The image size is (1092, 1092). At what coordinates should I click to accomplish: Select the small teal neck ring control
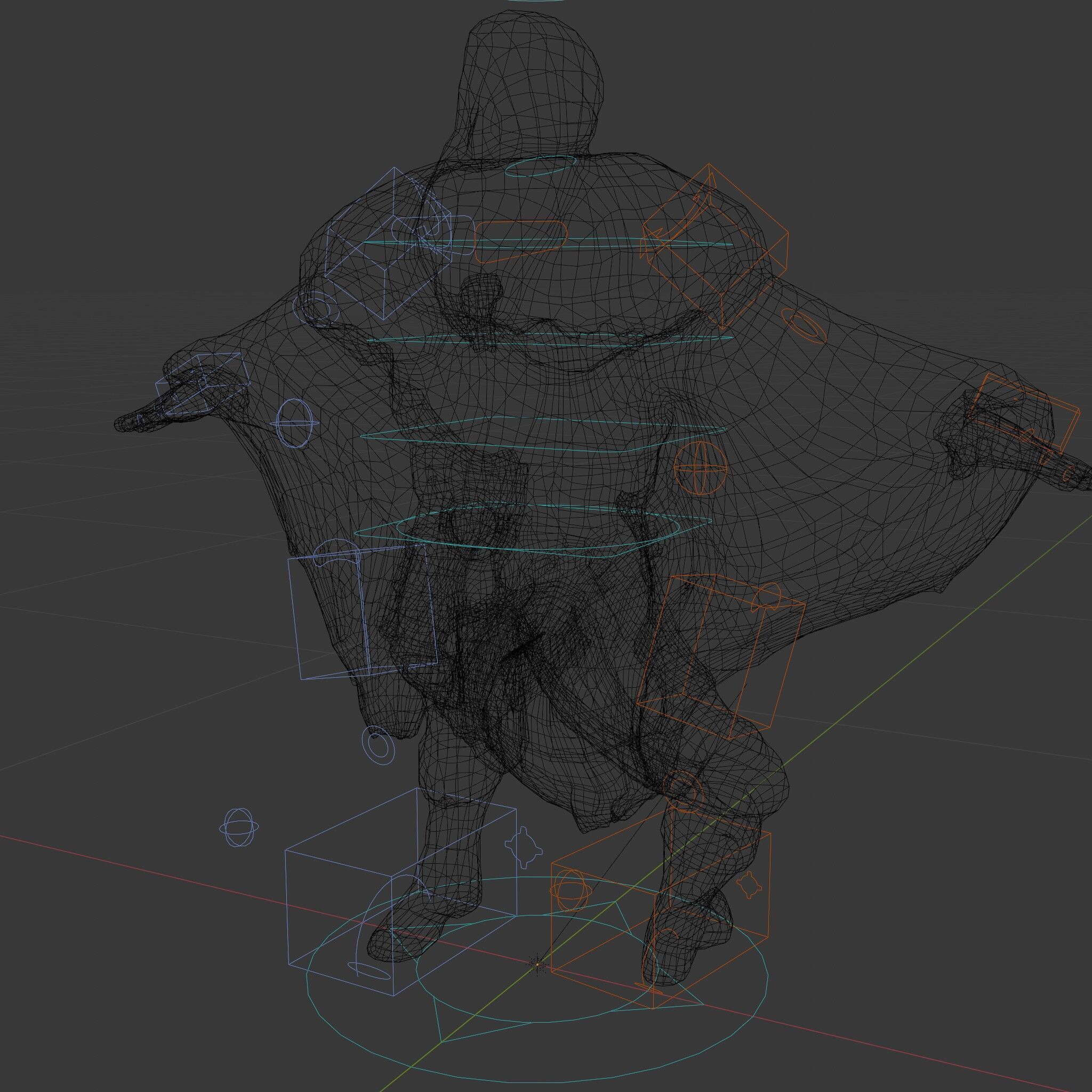pos(540,166)
